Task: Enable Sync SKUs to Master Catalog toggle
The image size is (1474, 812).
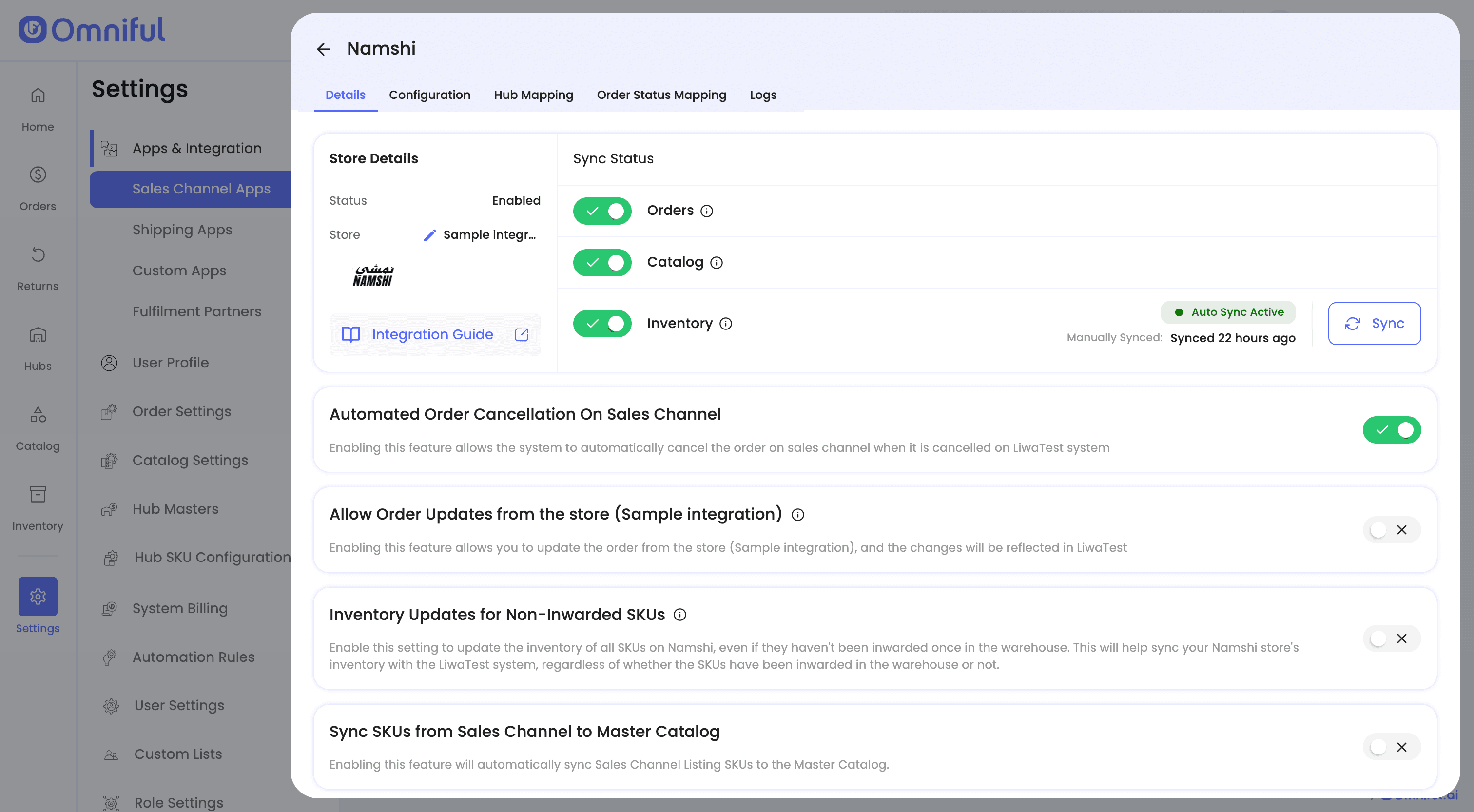Action: [1392, 747]
